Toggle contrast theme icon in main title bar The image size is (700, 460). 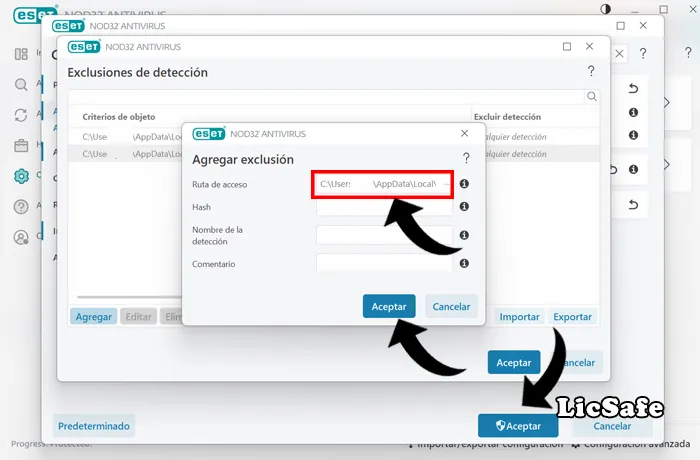[605, 9]
